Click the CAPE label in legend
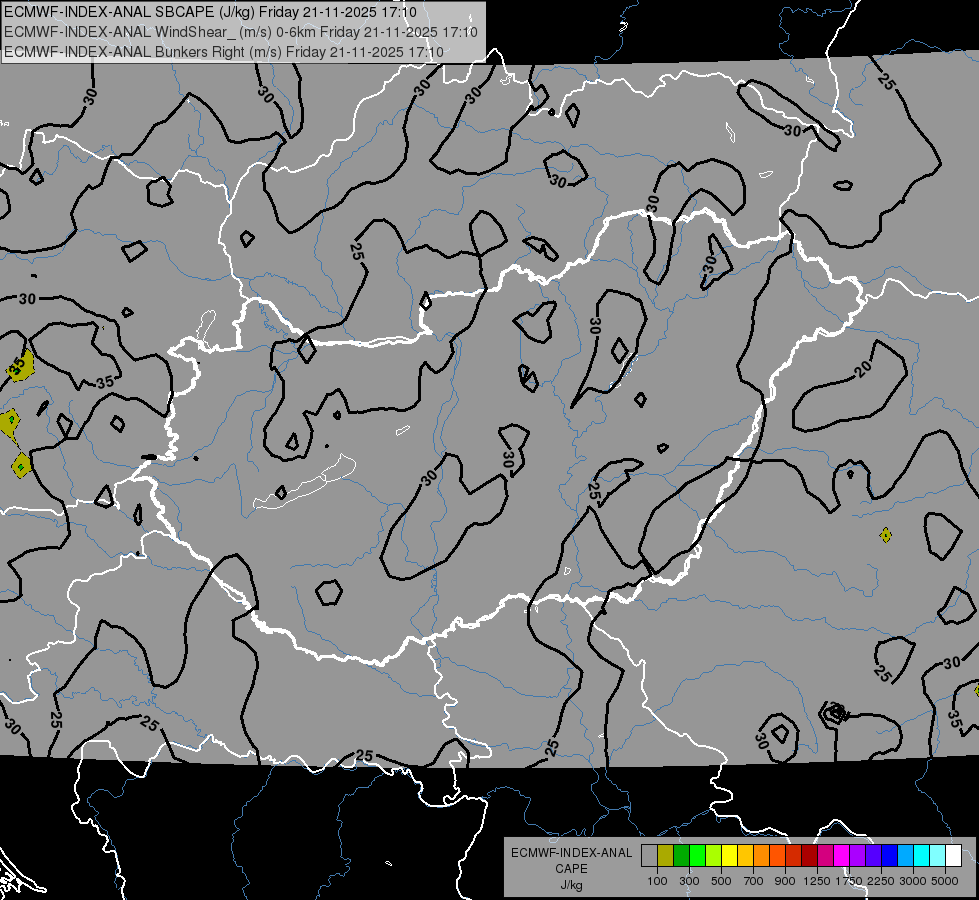 click(571, 869)
